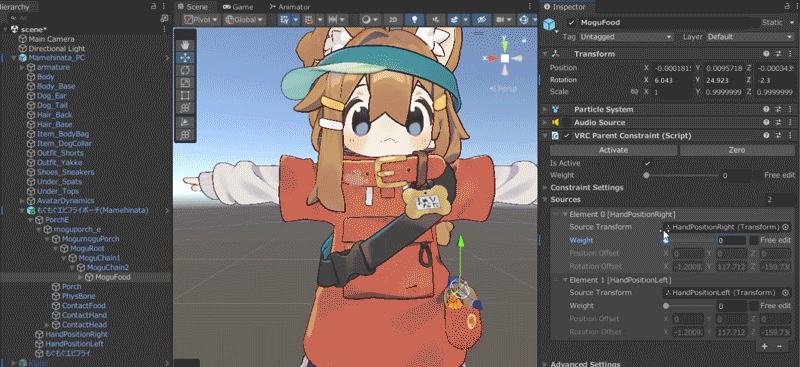
Task: Open object picker for HandPositionRight source
Action: click(x=785, y=227)
